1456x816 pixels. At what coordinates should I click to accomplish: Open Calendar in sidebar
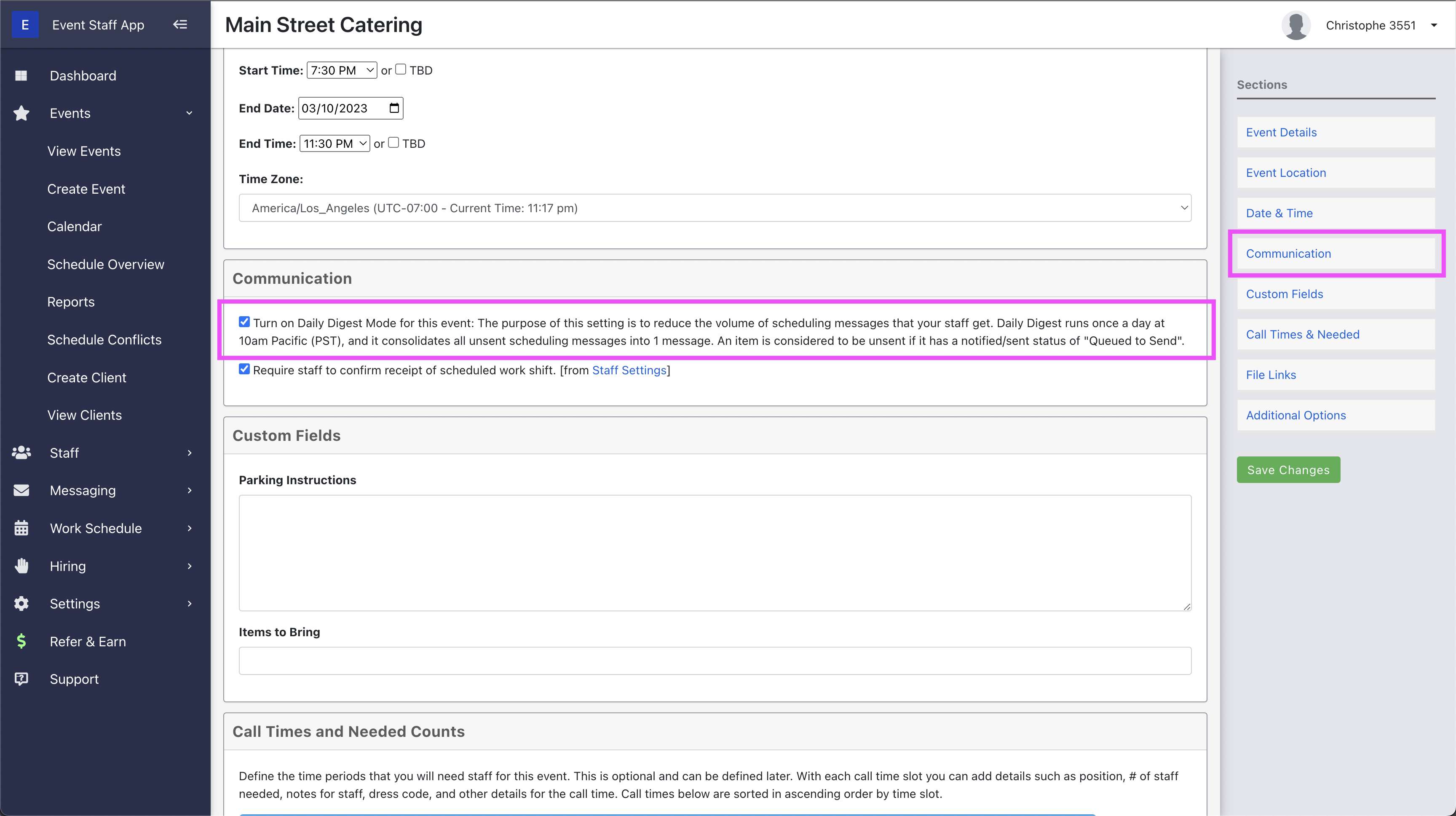[x=75, y=227]
